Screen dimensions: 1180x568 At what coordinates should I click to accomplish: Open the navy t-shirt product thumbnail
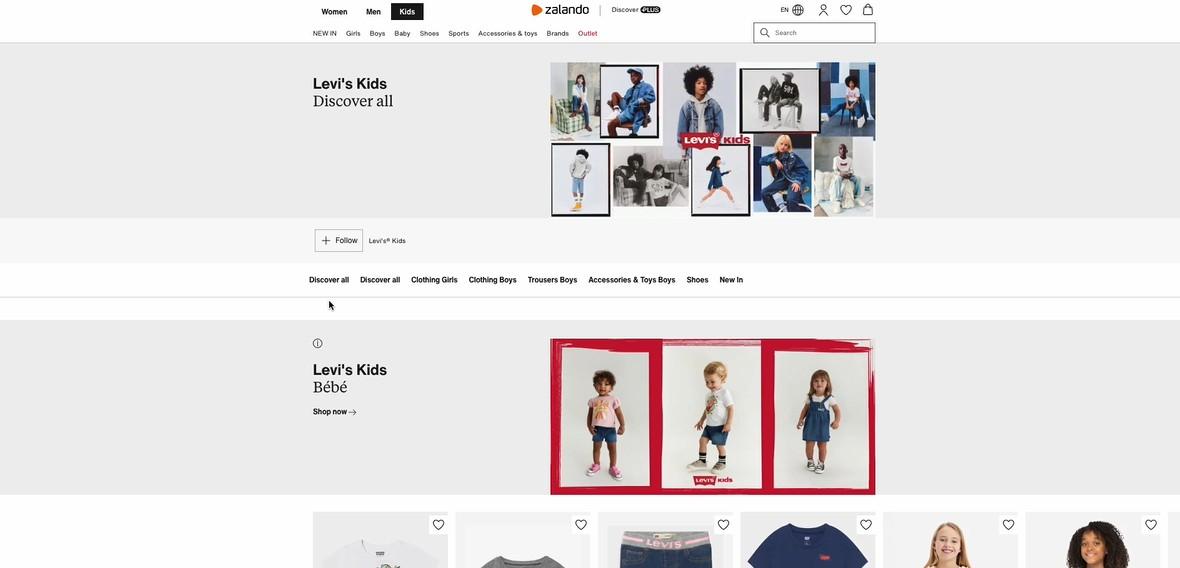(x=807, y=540)
